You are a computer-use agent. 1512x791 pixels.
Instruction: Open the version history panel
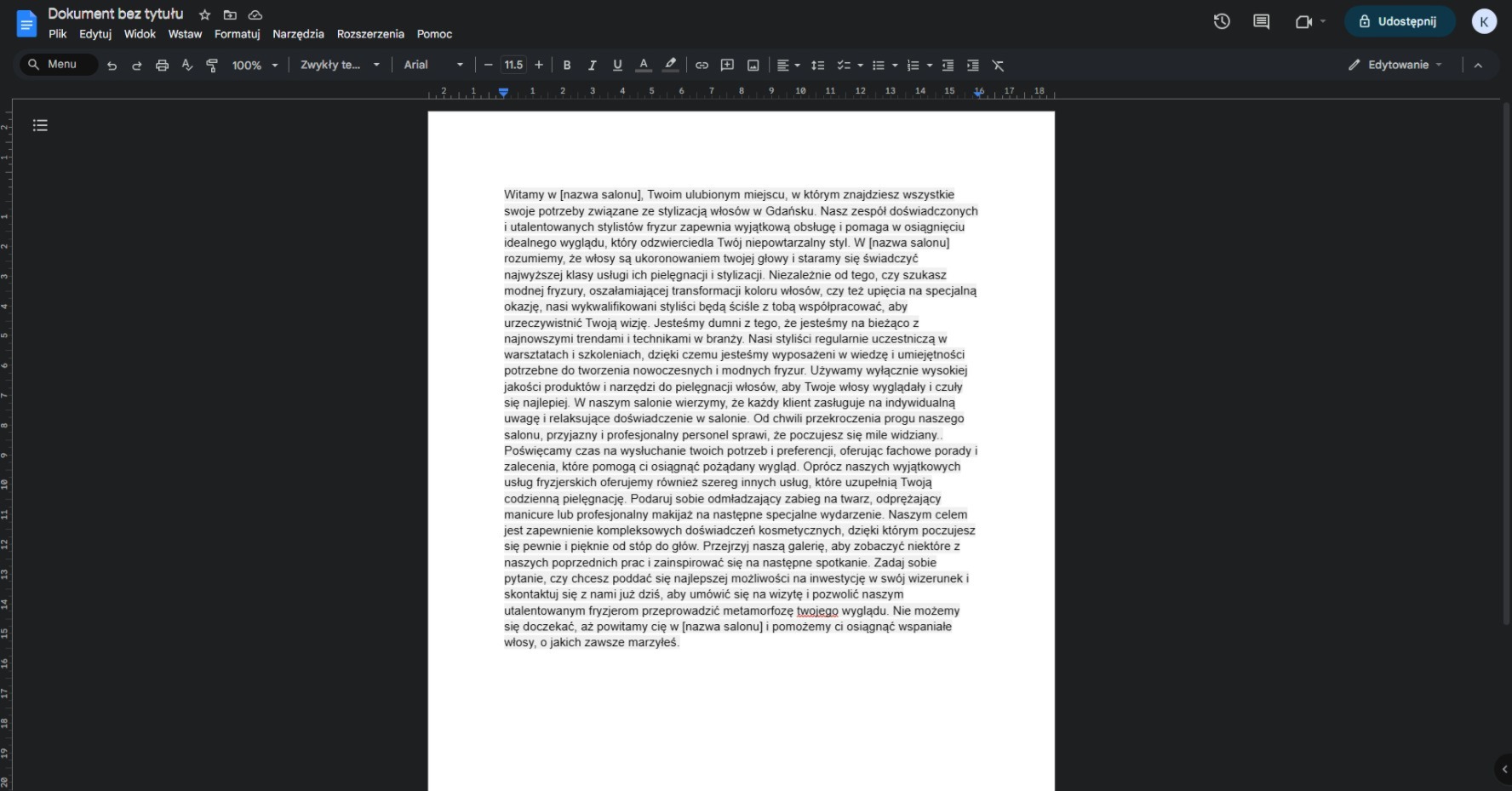[x=1221, y=21]
